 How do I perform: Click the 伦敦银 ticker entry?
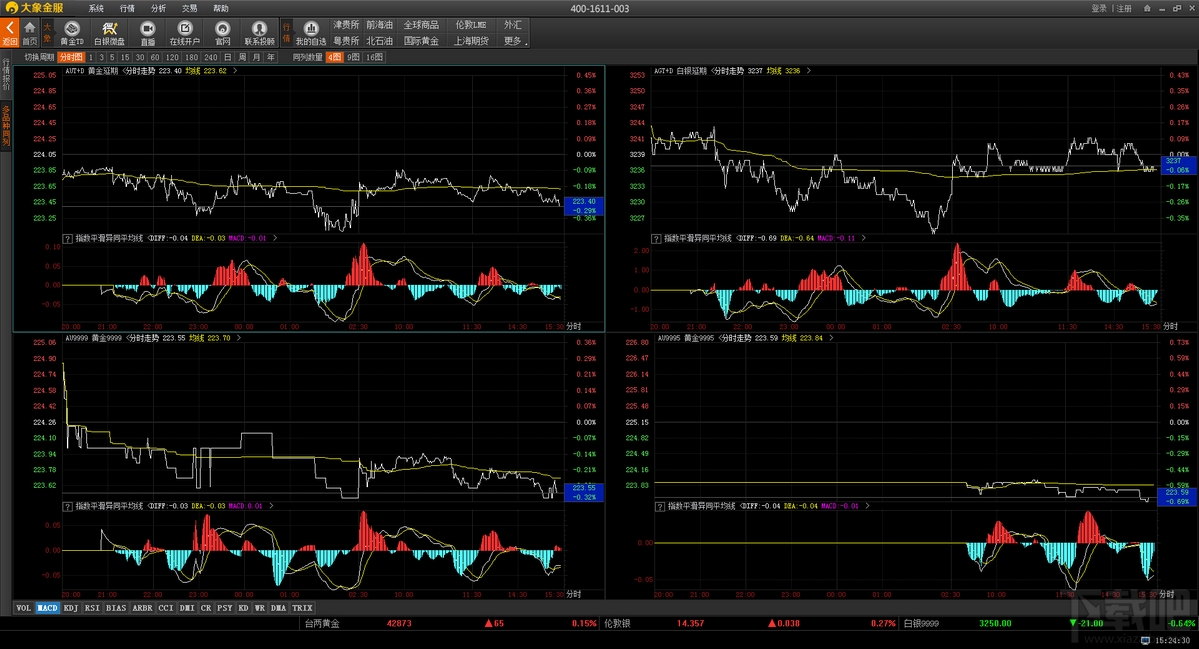point(616,623)
